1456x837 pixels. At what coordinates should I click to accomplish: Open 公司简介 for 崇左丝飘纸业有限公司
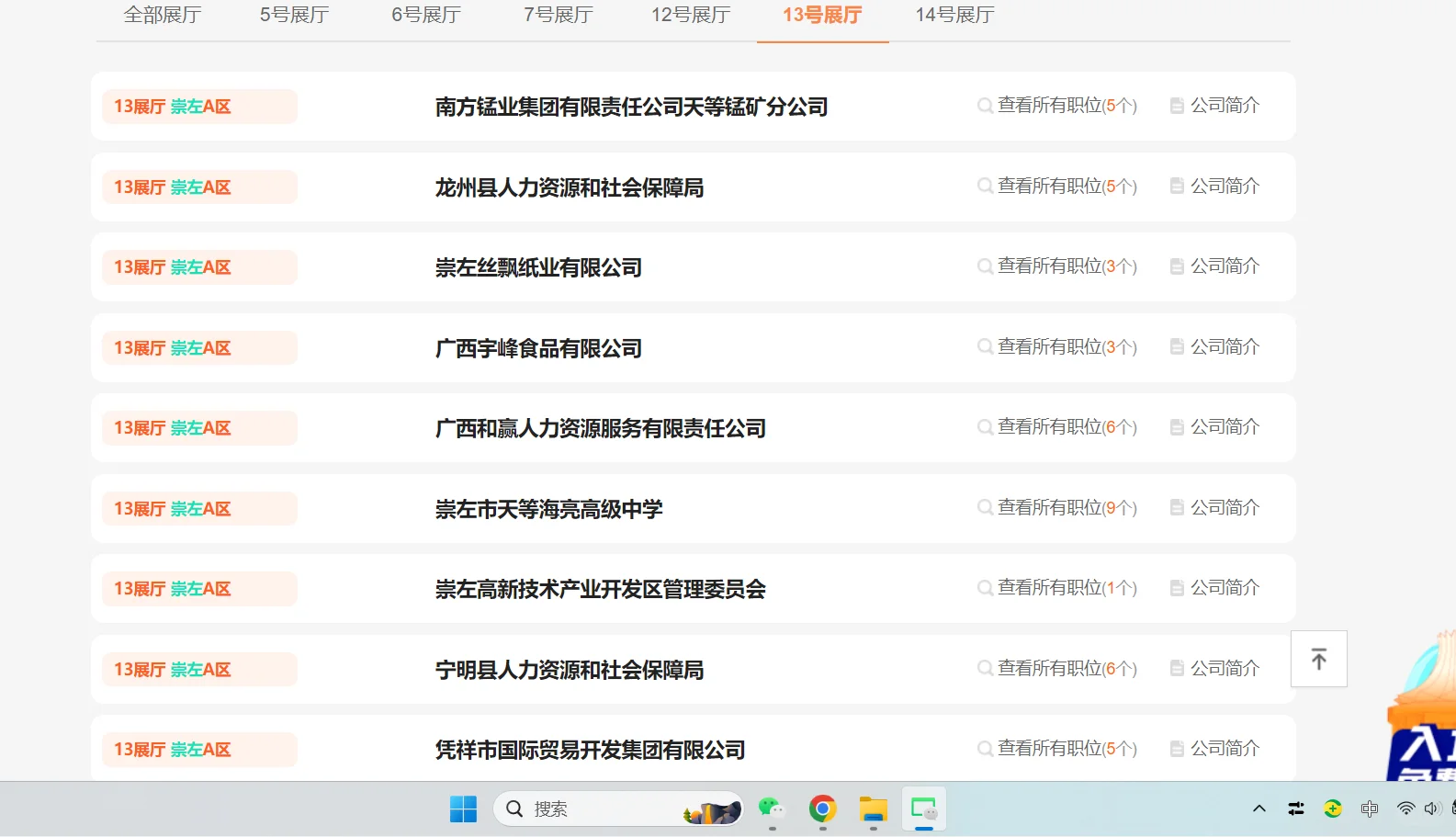click(1225, 266)
